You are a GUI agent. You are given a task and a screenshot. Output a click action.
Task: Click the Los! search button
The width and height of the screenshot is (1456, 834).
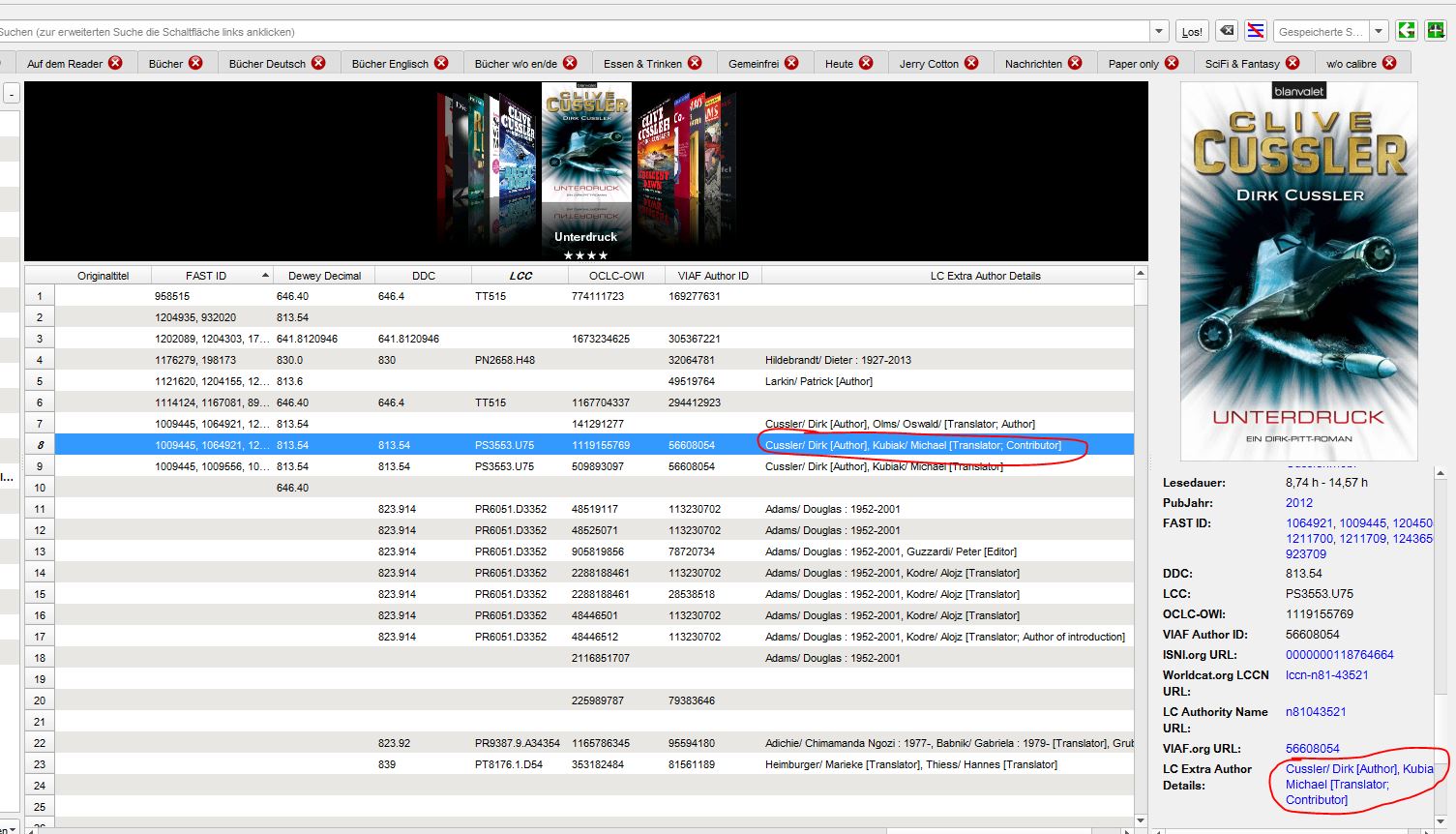tap(1192, 32)
